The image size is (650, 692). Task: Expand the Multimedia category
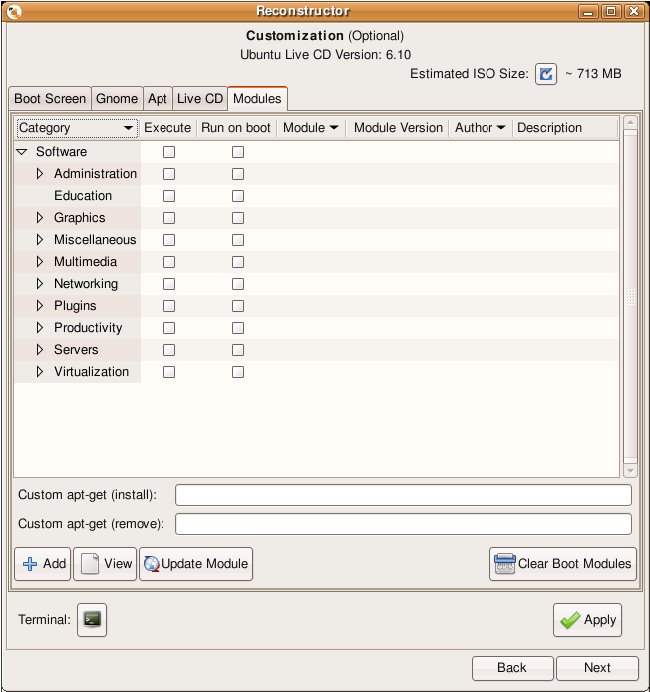[40, 262]
